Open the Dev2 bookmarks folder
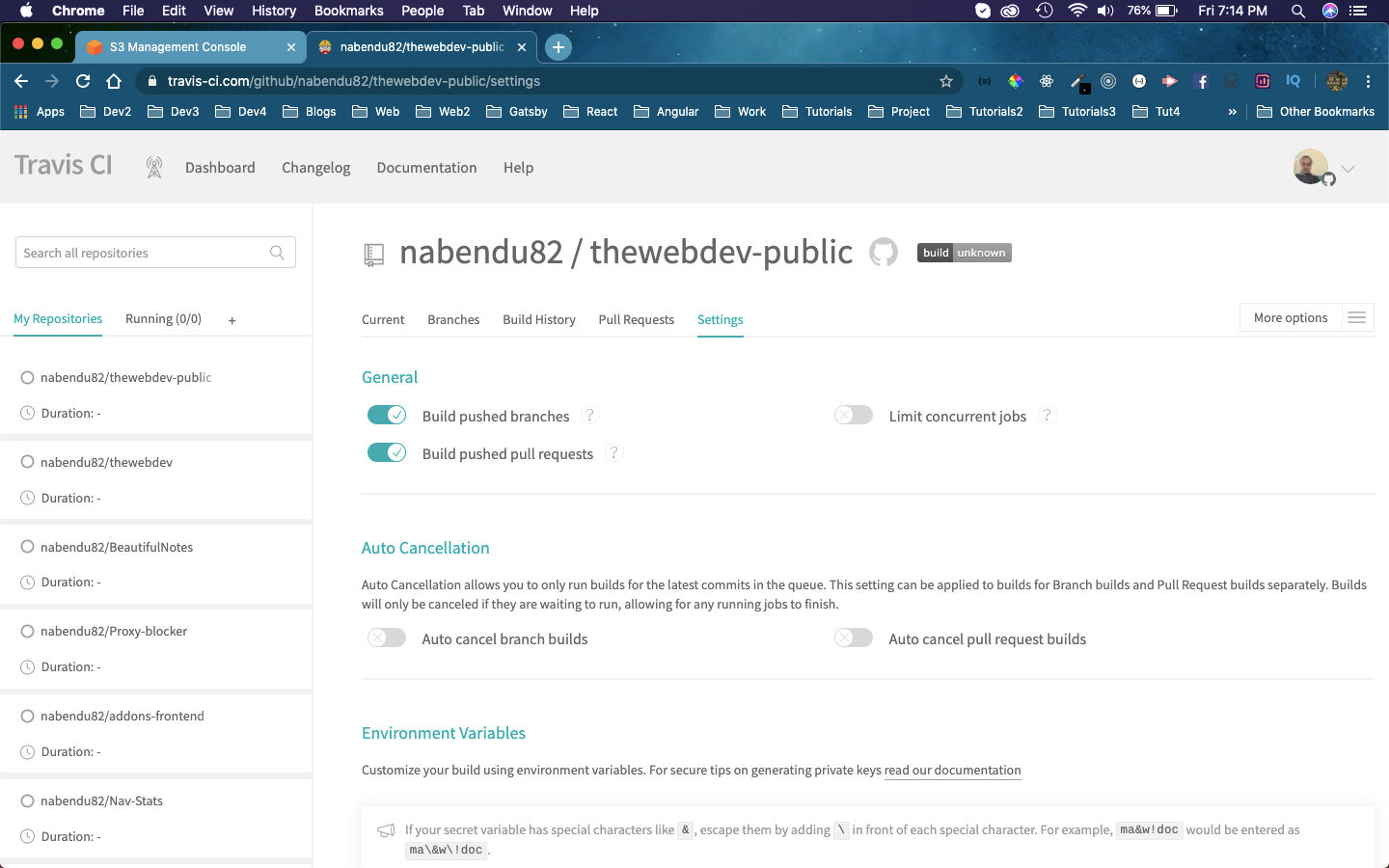The height and width of the screenshot is (868, 1389). (105, 112)
